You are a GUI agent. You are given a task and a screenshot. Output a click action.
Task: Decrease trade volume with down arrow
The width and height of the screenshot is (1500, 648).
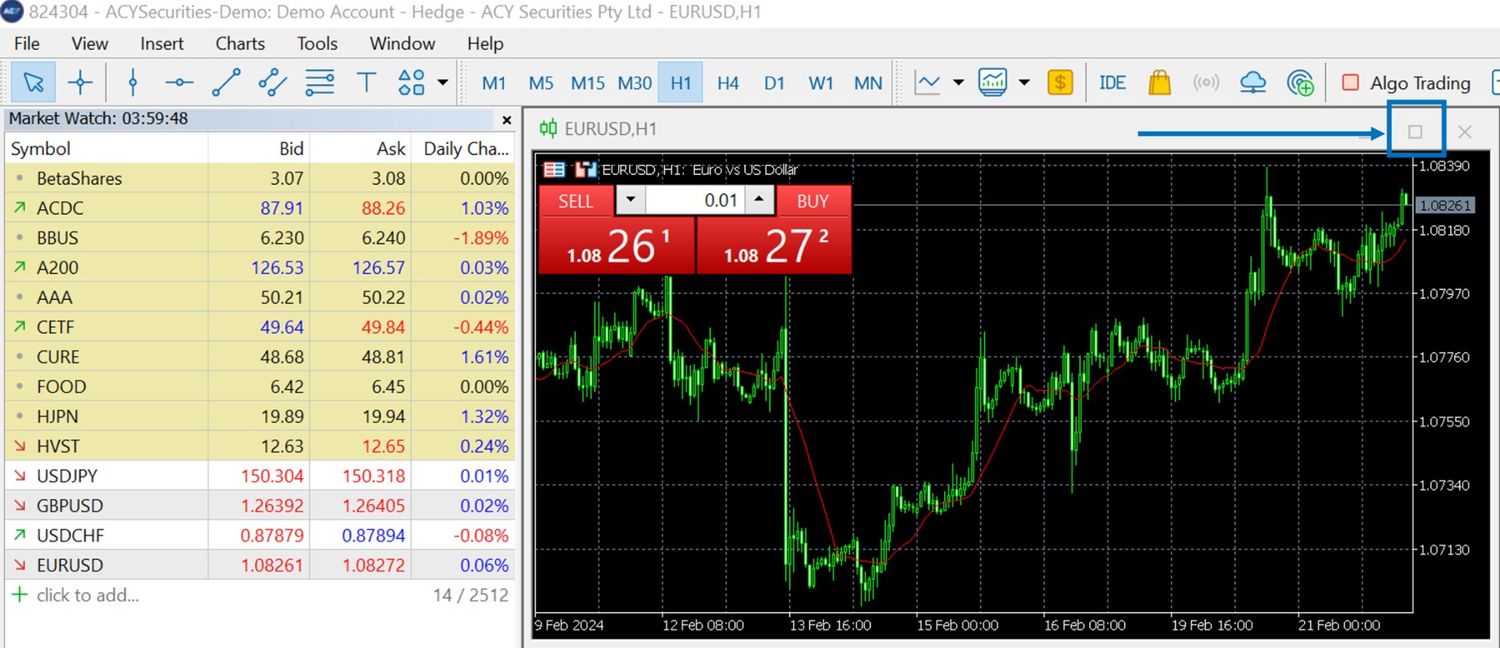pyautogui.click(x=630, y=200)
